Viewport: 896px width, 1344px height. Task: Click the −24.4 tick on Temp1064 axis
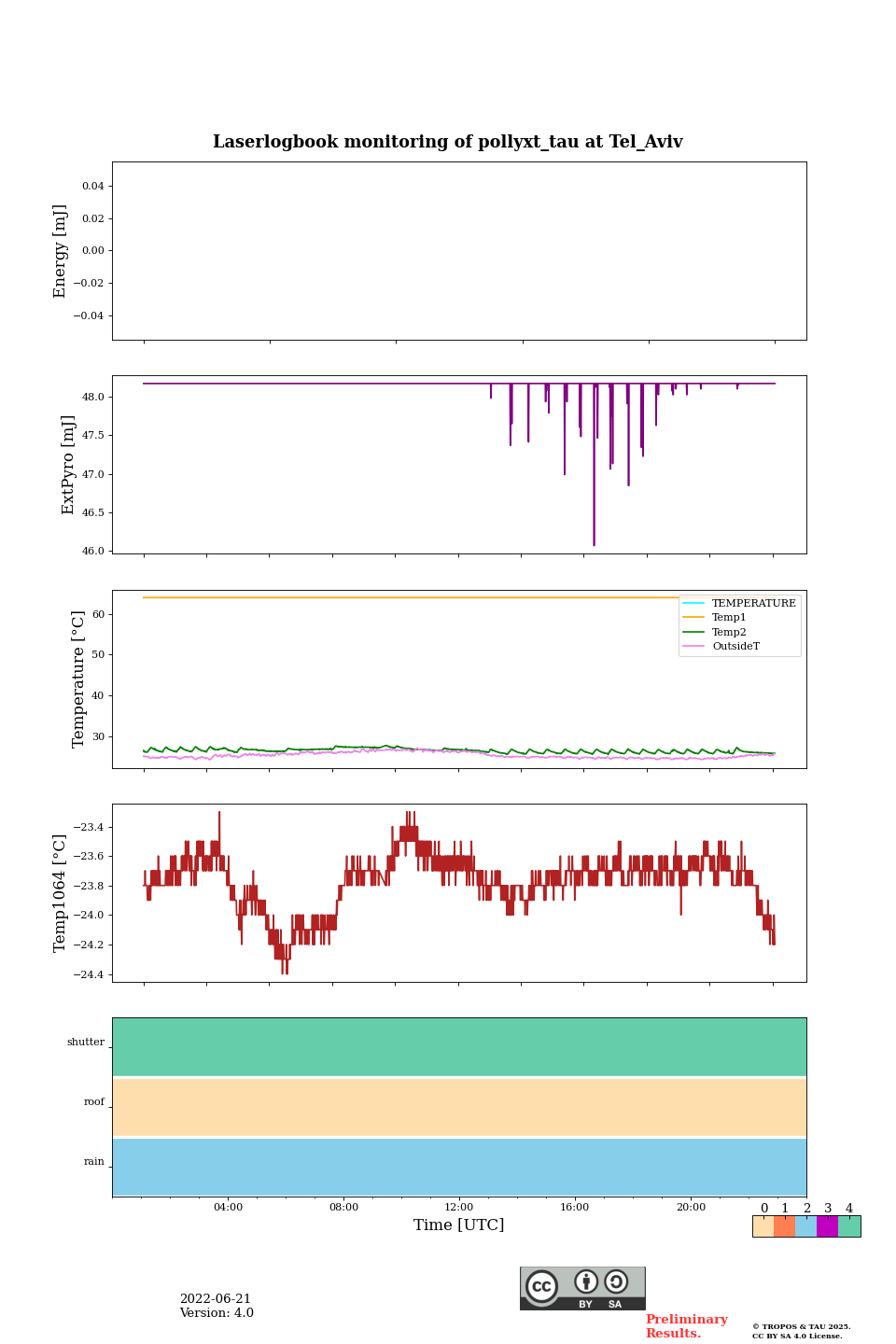[x=90, y=975]
